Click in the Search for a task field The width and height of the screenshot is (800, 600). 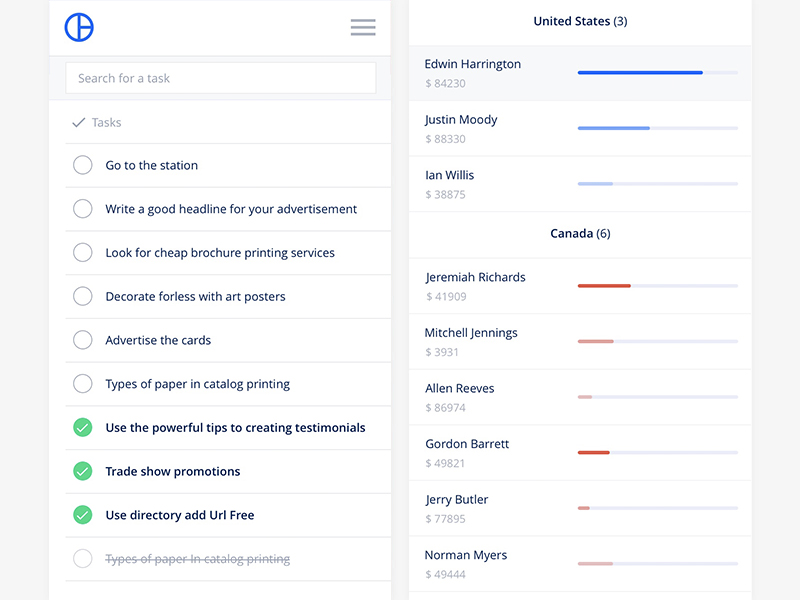tap(220, 78)
